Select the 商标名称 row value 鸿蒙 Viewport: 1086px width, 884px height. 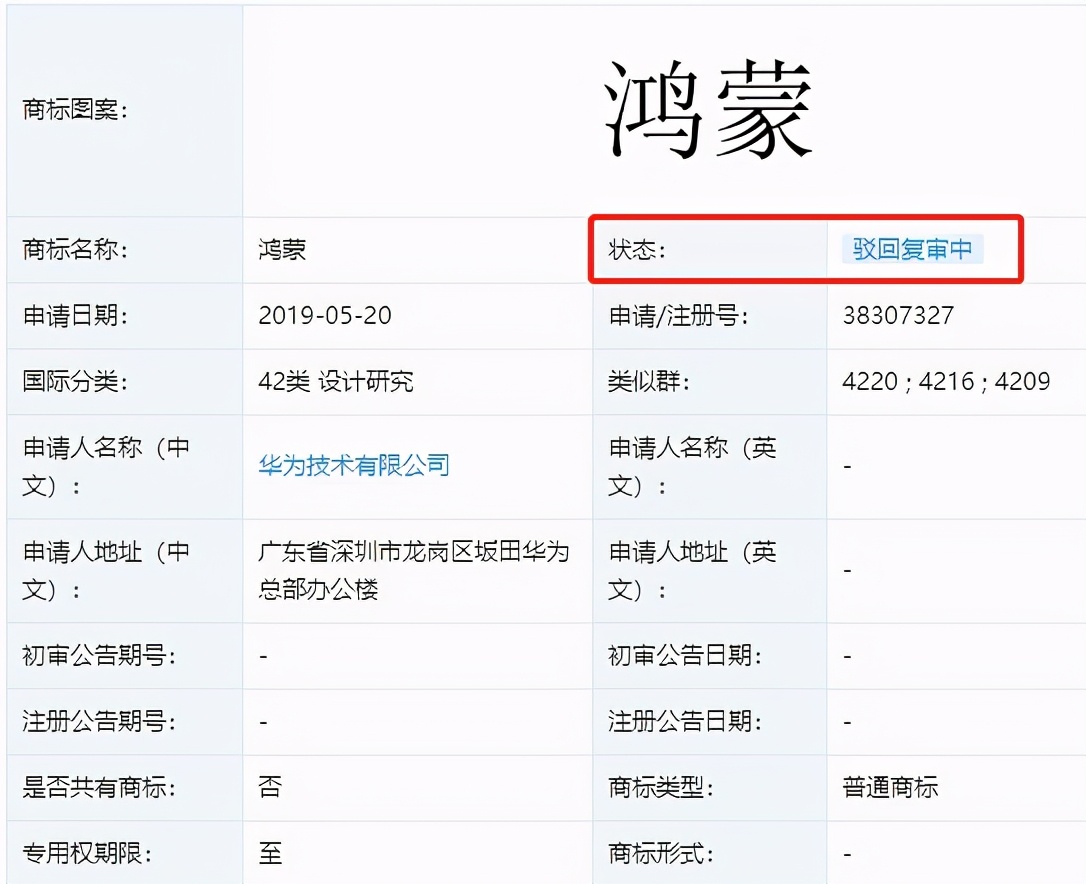click(x=281, y=249)
